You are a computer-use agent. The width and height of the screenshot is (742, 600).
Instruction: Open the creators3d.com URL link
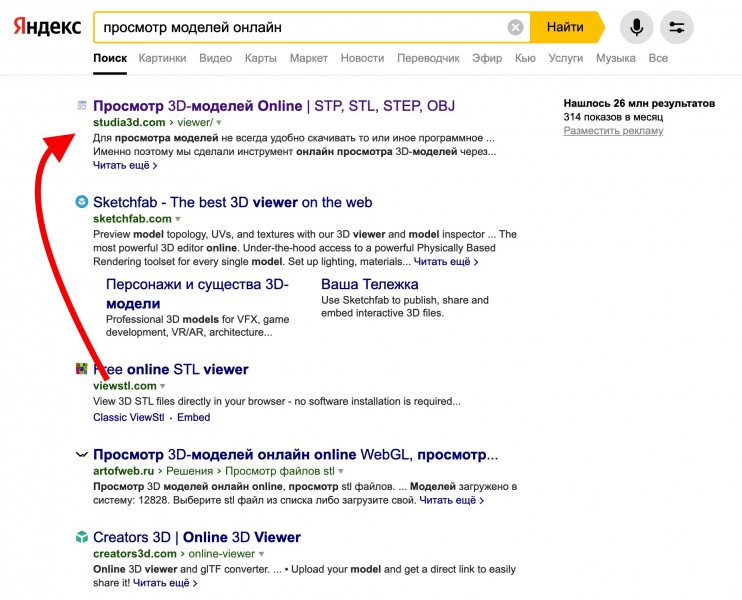coord(135,554)
